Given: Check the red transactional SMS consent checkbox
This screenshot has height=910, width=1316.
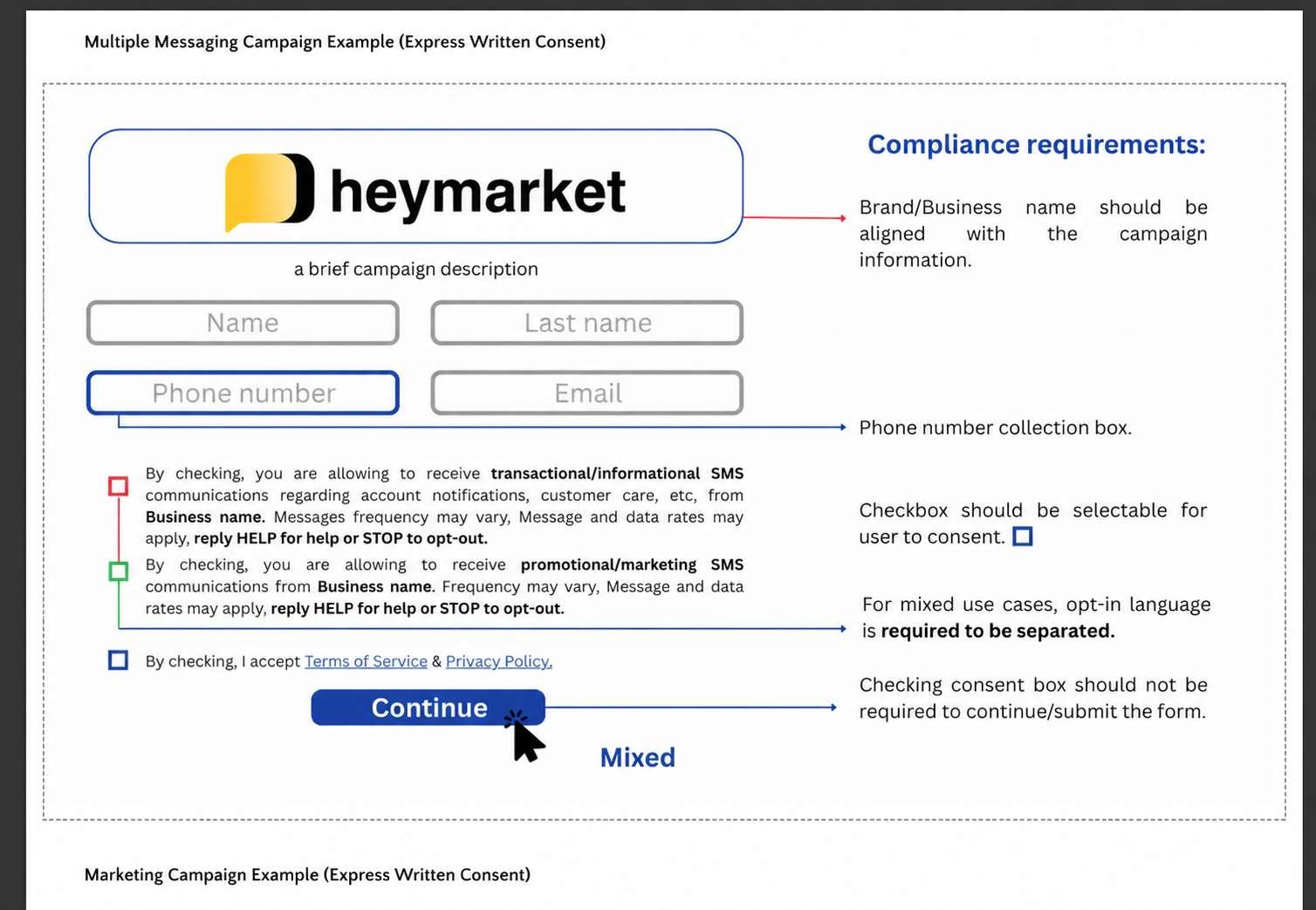Looking at the screenshot, I should click(x=118, y=486).
